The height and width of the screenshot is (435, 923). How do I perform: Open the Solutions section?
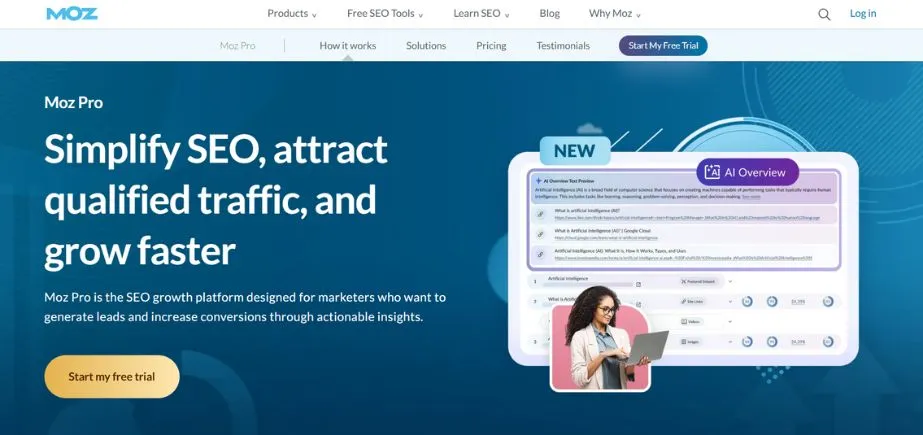426,45
